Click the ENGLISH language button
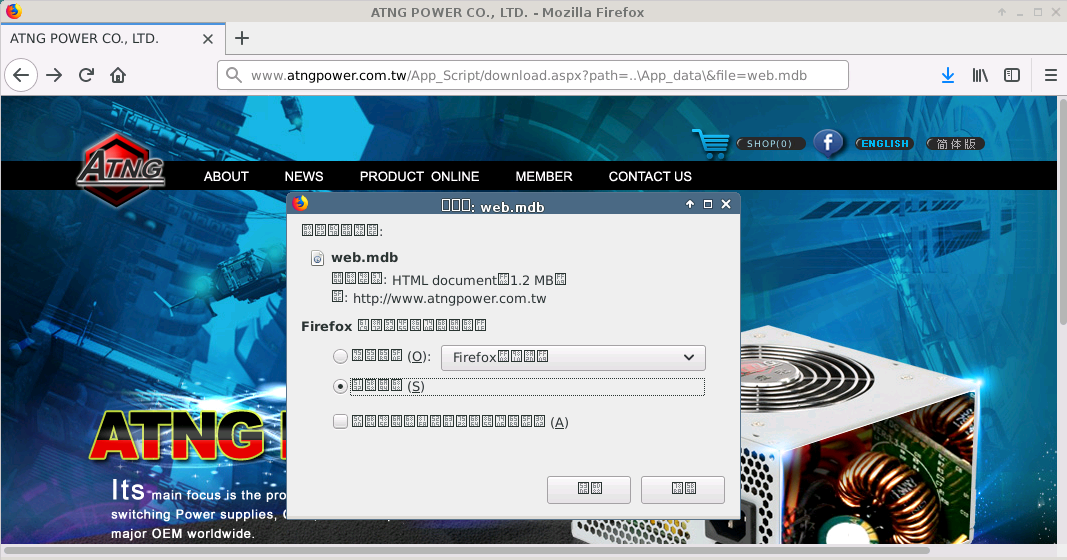This screenshot has width=1067, height=560. (x=885, y=144)
